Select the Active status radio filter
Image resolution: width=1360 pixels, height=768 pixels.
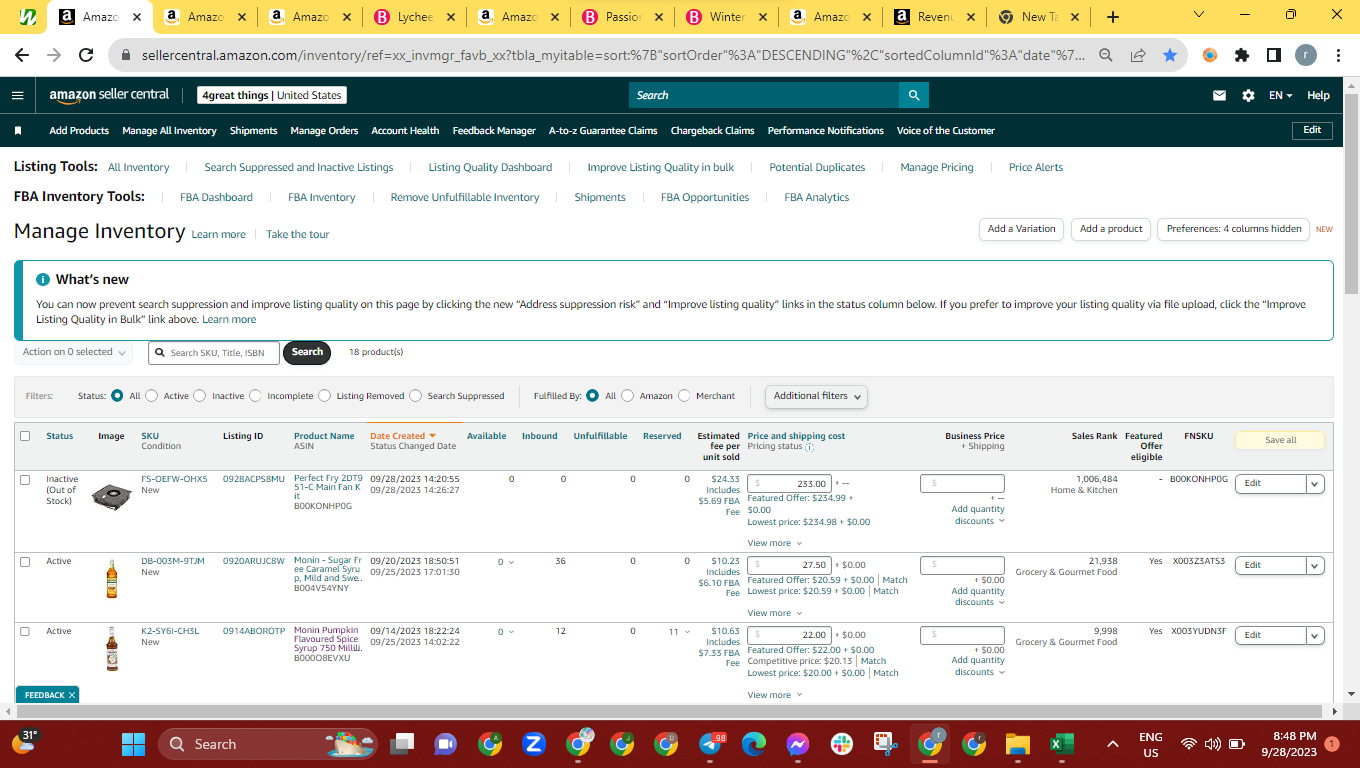tap(152, 396)
